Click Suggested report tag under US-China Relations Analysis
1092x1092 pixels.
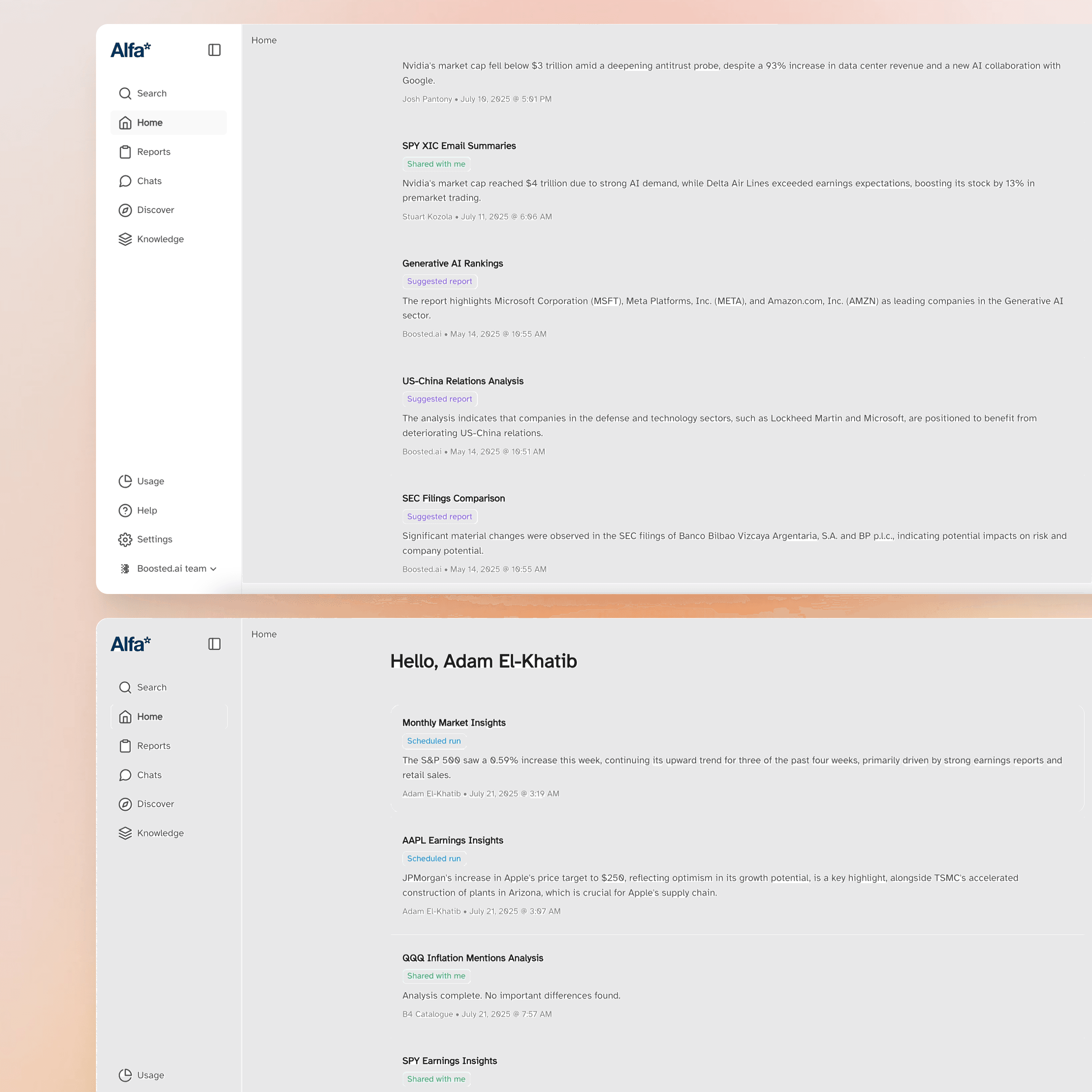point(439,399)
